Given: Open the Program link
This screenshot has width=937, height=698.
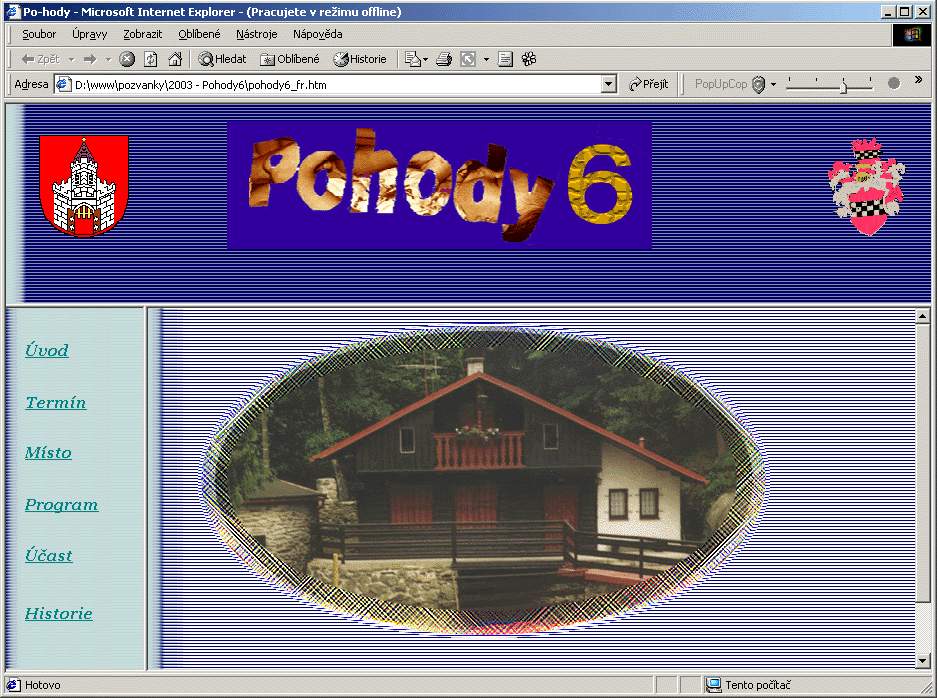Looking at the screenshot, I should (61, 505).
